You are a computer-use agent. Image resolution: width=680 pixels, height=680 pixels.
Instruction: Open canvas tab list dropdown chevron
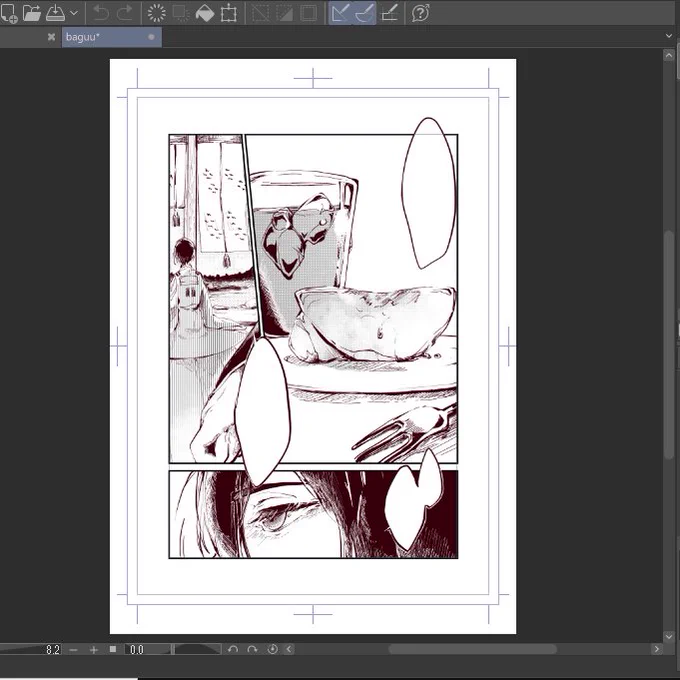(x=669, y=36)
